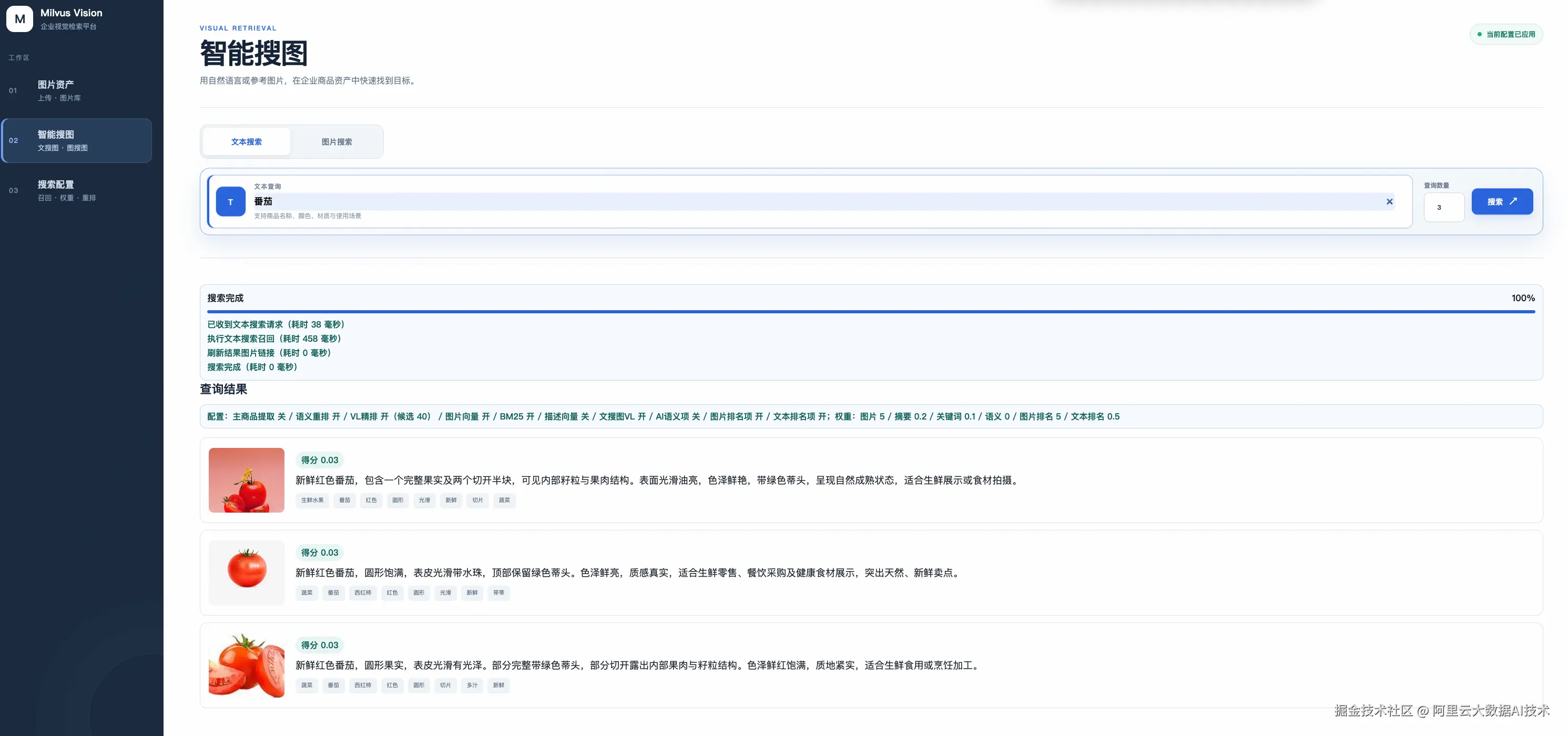Click the 工作区 sidebar label
This screenshot has width=1568, height=736.
click(19, 58)
